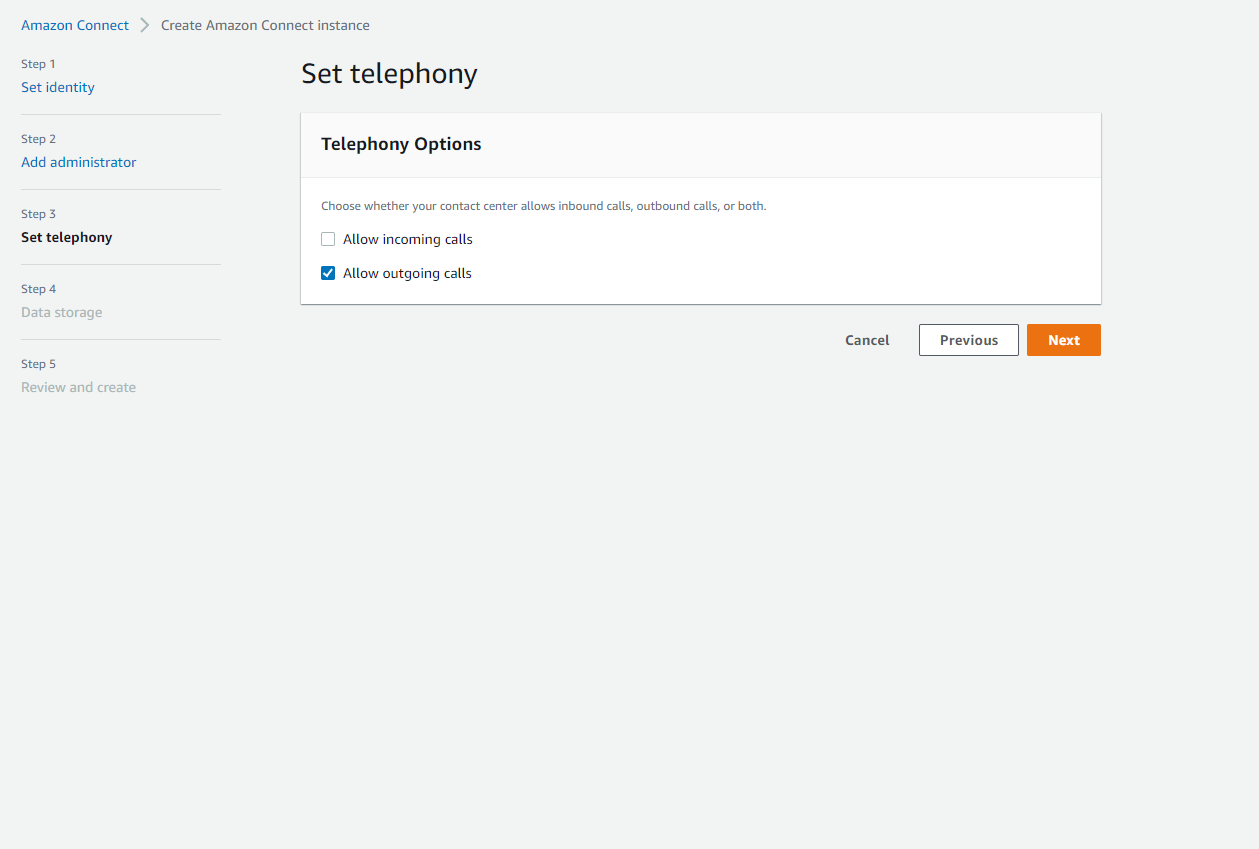Click the Previous button
Screen dimensions: 1259x849
967,340
